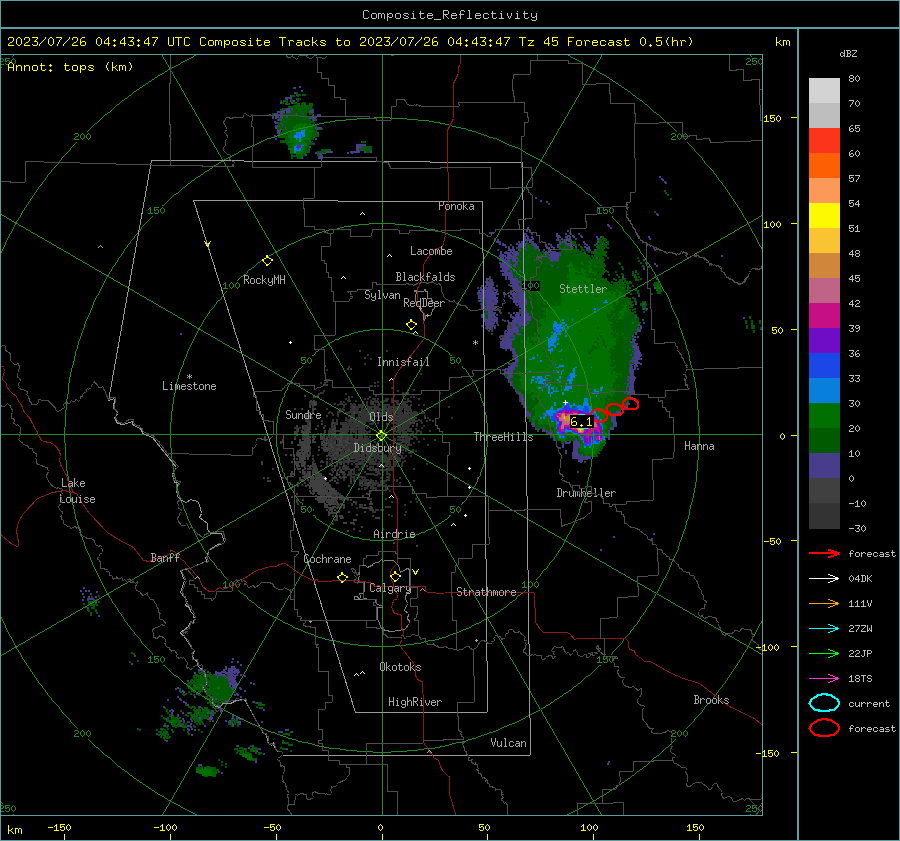Click the Banff label
This screenshot has height=841, width=900.
click(165, 557)
